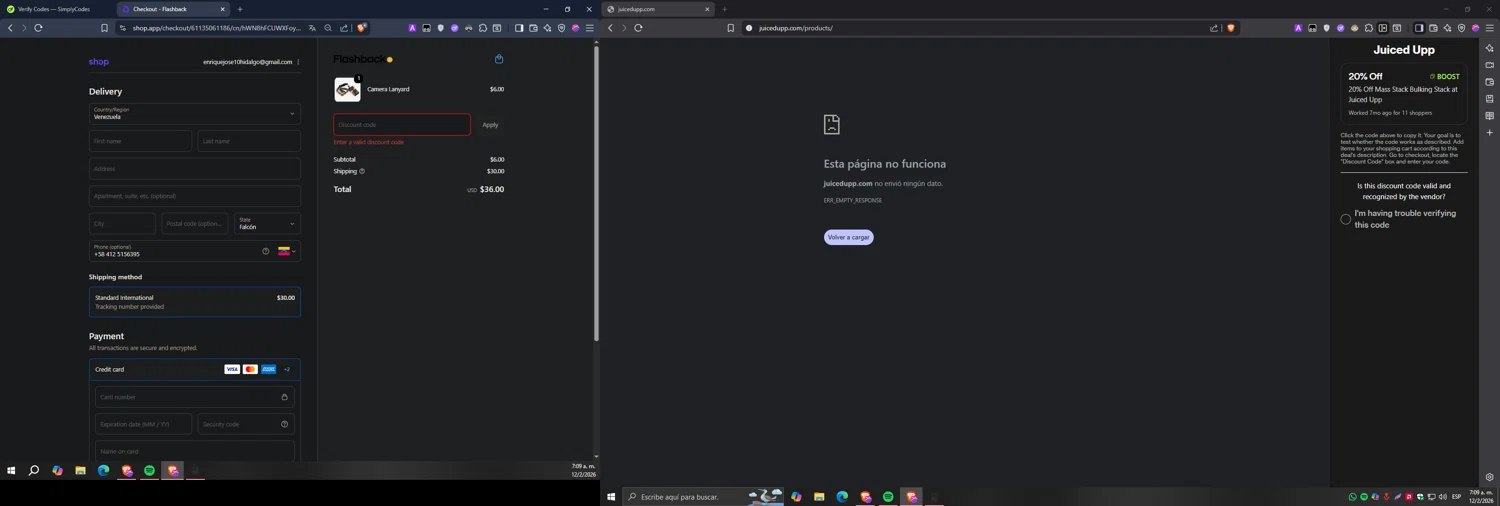1500x506 pixels.
Task: Click the Address field
Action: pos(194,168)
